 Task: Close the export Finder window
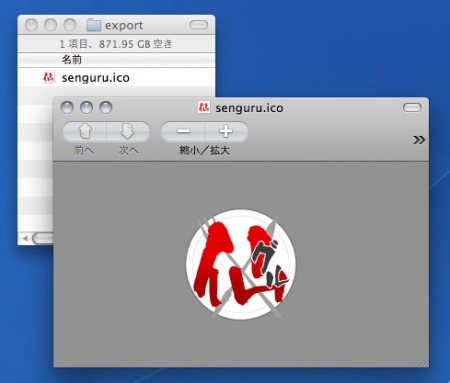tap(31, 25)
